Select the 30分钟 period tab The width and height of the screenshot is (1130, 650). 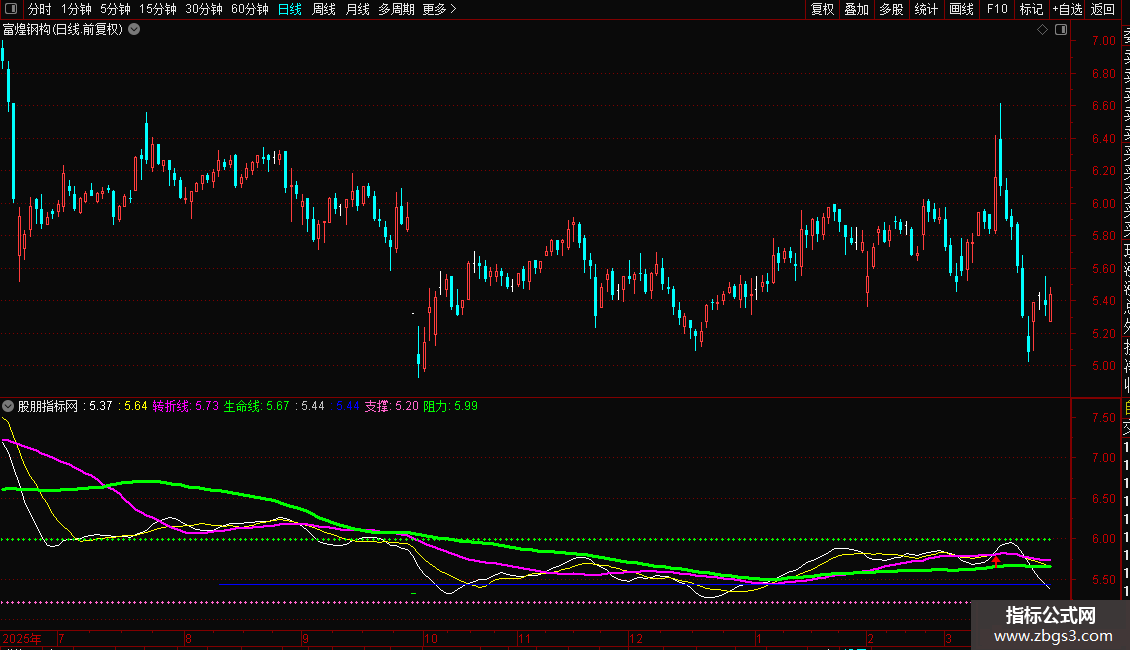coord(204,9)
